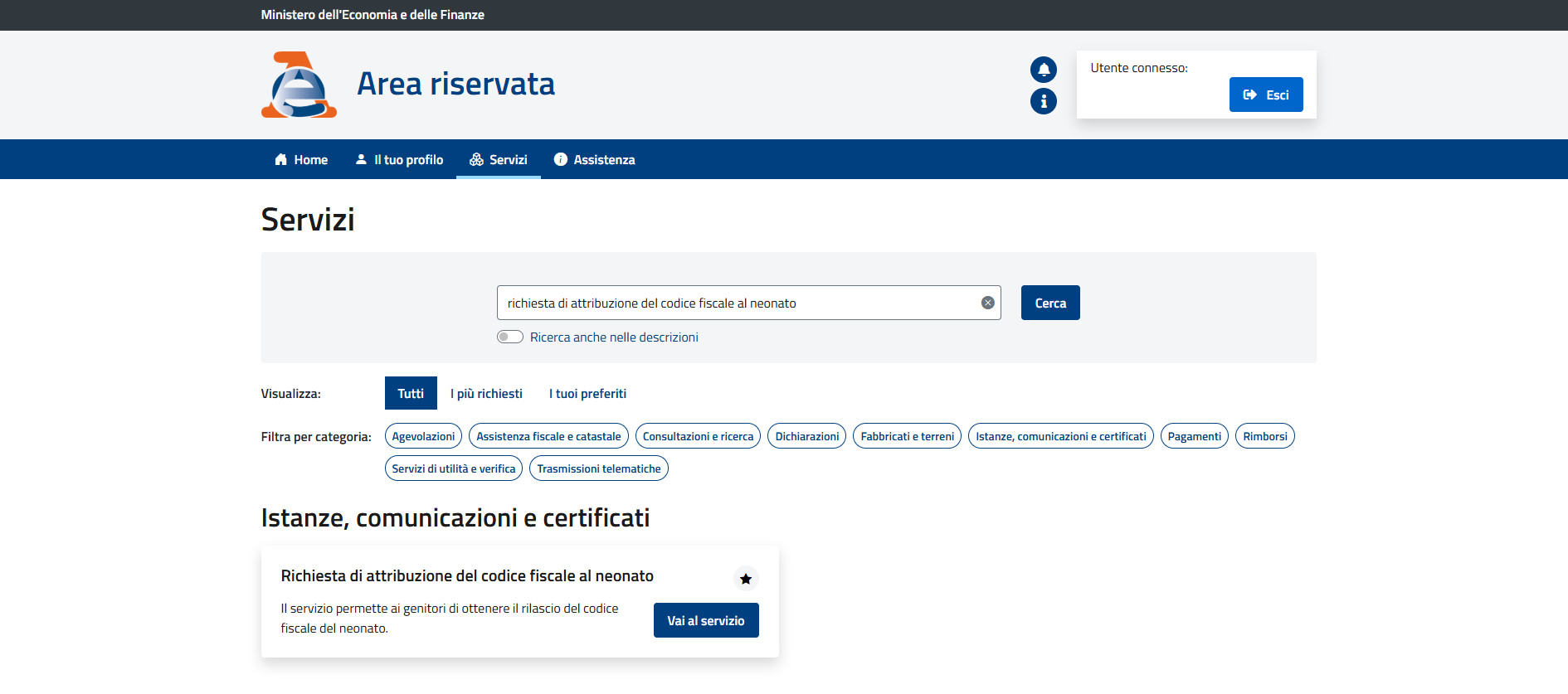Open the Servizi menu item
Image resolution: width=1568 pixels, height=694 pixels.
pos(499,159)
